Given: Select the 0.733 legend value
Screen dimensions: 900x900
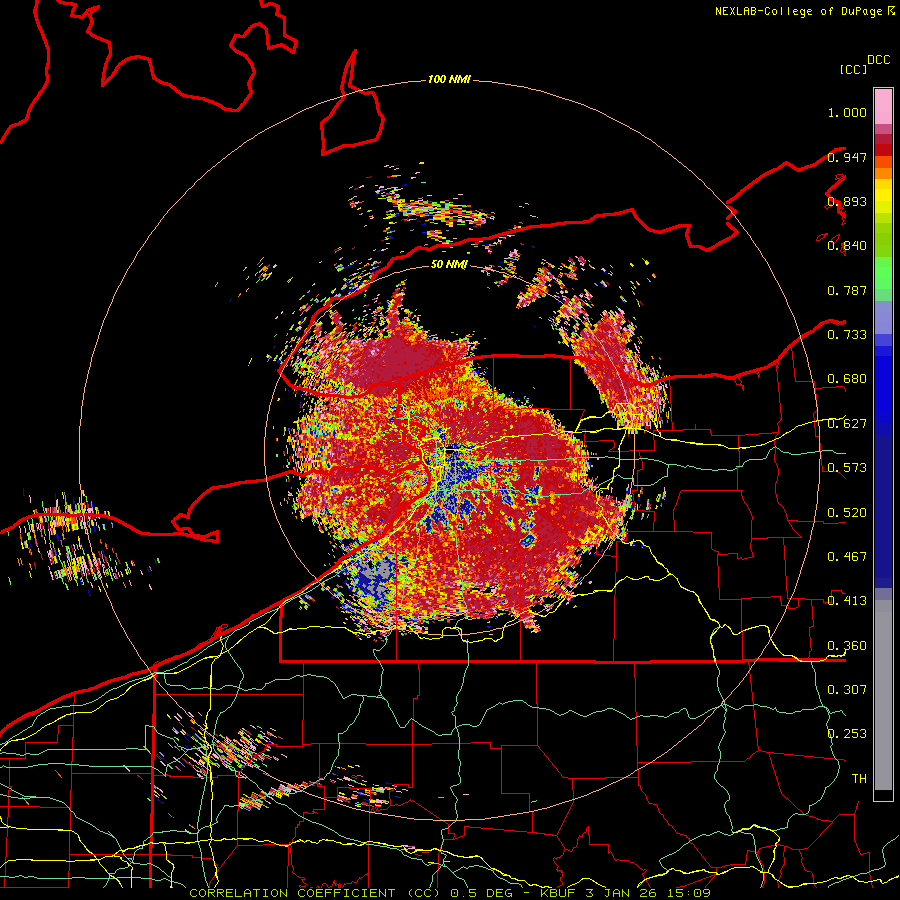Looking at the screenshot, I should [x=847, y=334].
